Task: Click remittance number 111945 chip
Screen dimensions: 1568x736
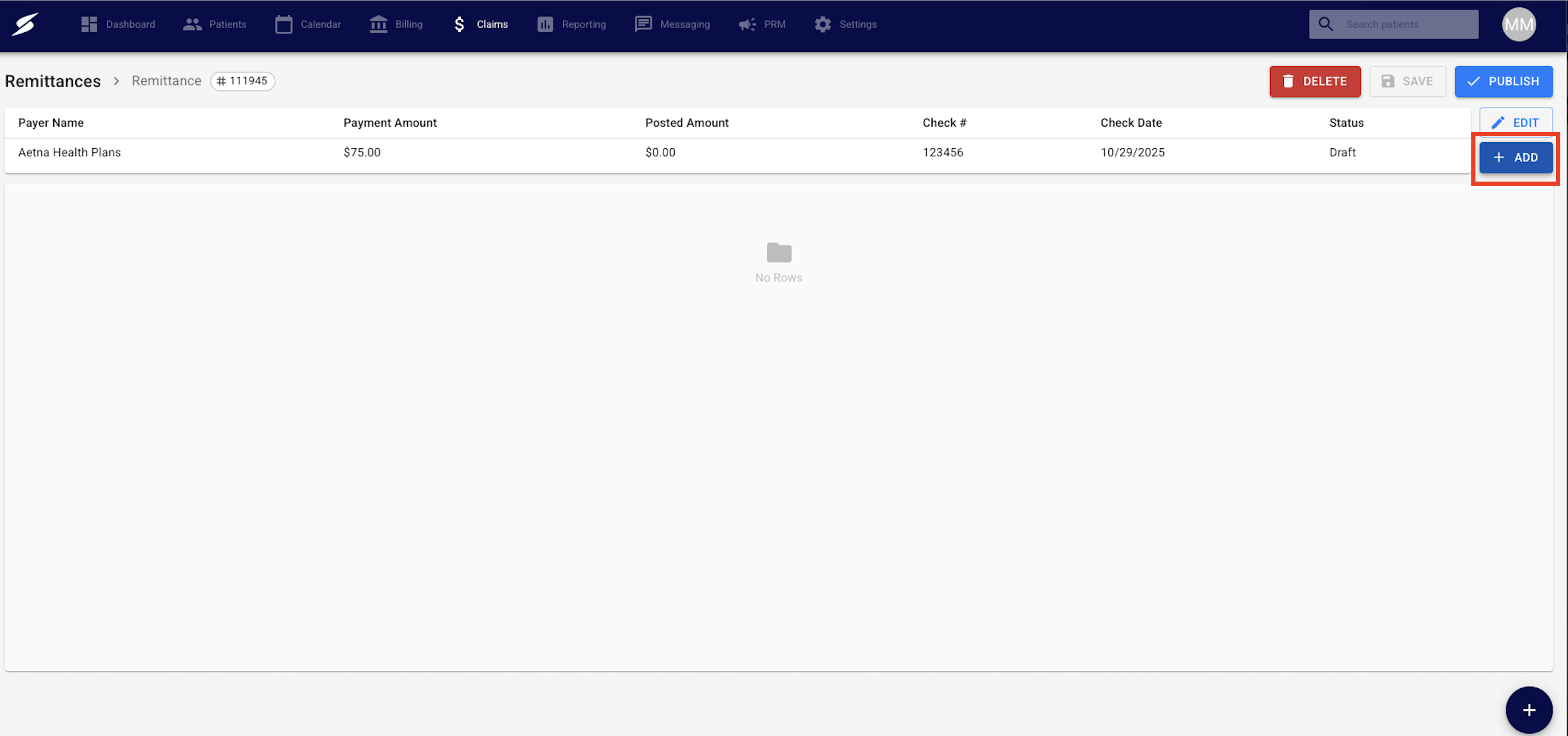Action: (x=243, y=81)
